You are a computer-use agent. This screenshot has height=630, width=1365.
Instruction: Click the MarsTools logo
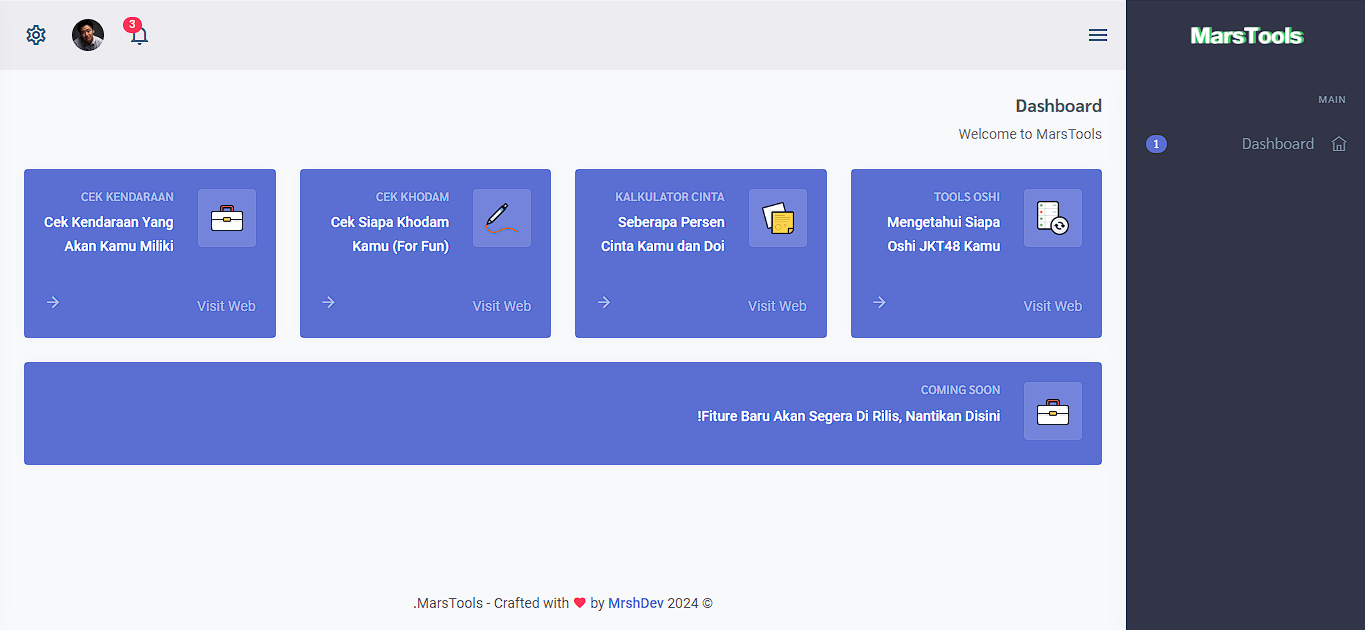pyautogui.click(x=1246, y=36)
